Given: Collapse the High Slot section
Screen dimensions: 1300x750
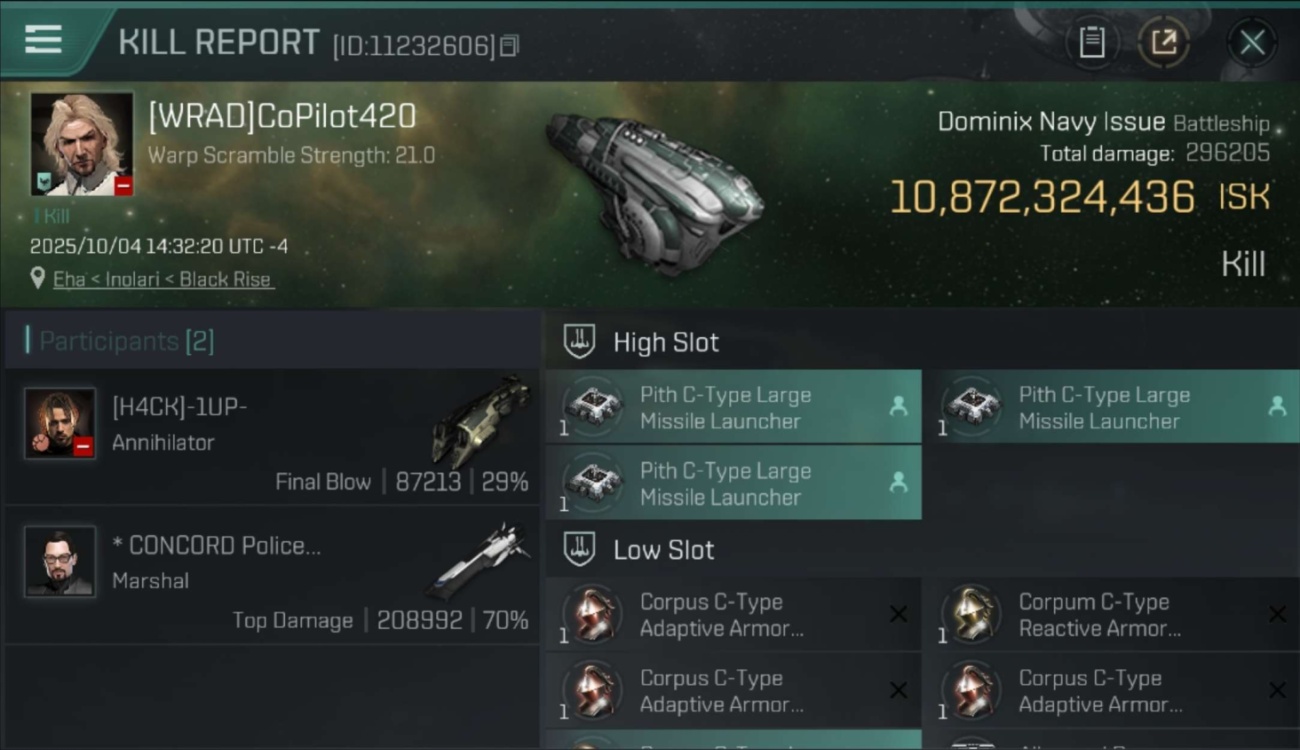Looking at the screenshot, I should 580,342.
